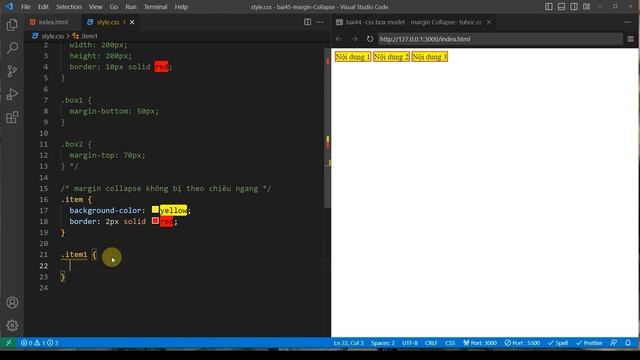Open preview pane More Actions ellipsis
The height and width of the screenshot is (360, 640).
628,22
